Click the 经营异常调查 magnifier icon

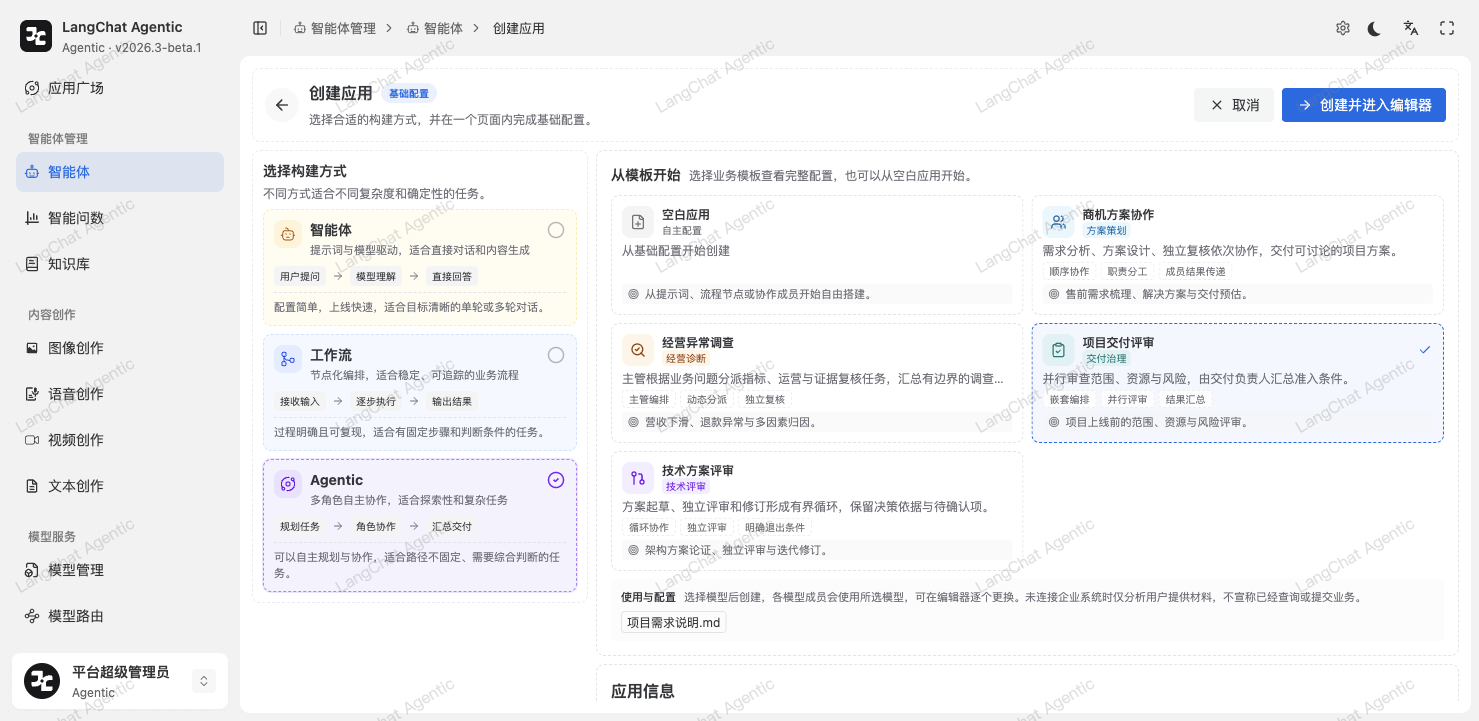pos(638,350)
